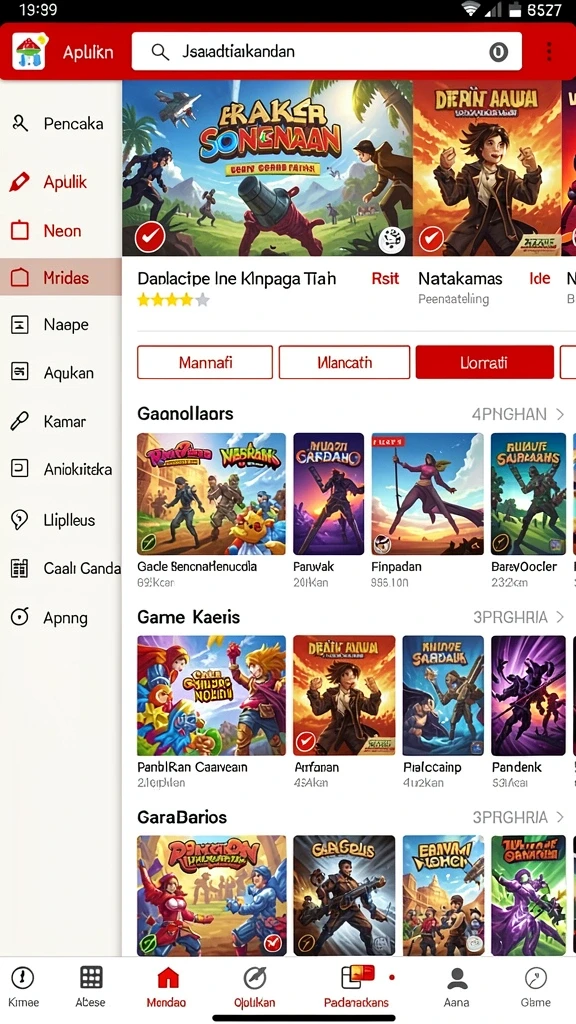This screenshot has height=1024, width=576.
Task: Open the three-dot overflow menu
Action: pos(549,51)
